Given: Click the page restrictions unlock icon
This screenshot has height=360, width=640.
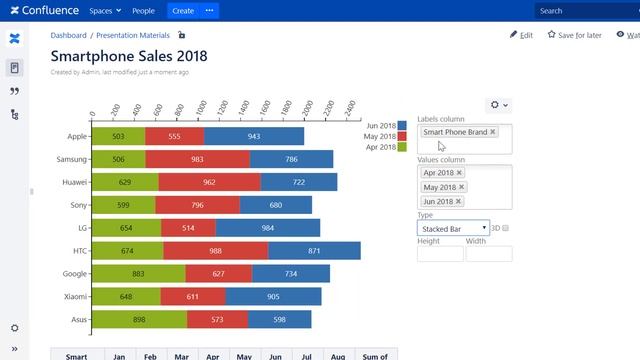Looking at the screenshot, I should coord(182,35).
